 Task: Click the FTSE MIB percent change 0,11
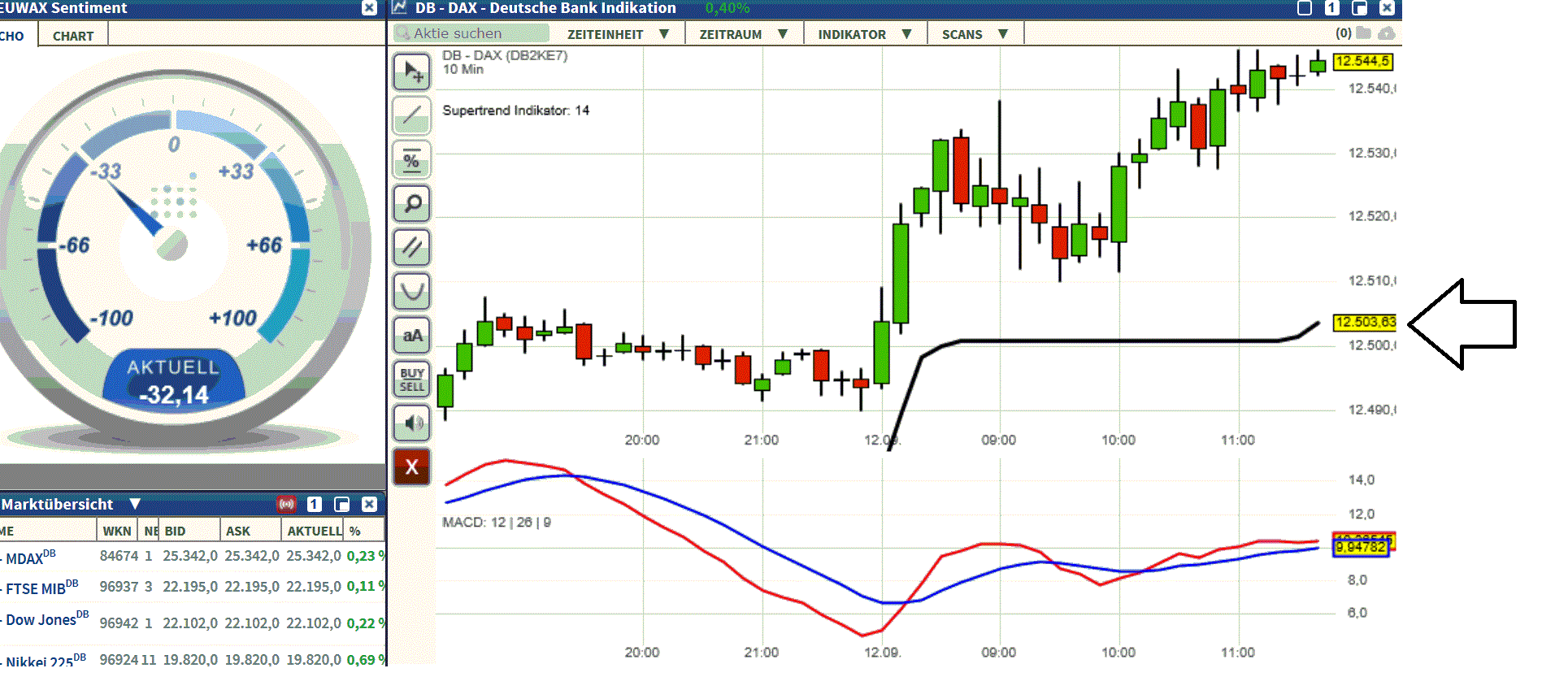tap(365, 586)
